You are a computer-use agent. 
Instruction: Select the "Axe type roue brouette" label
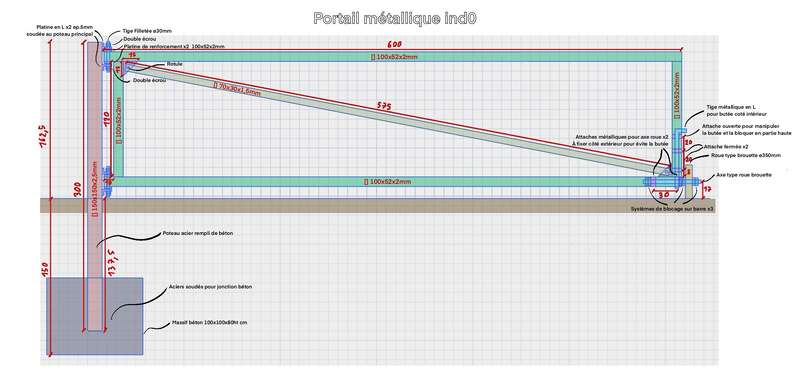click(744, 175)
